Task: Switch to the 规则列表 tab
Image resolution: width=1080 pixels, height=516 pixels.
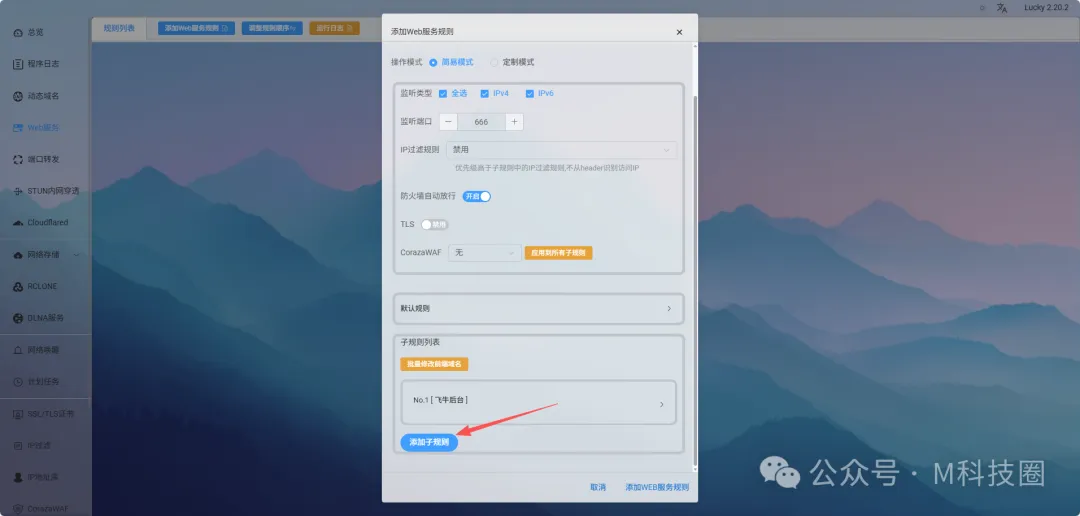Action: click(120, 28)
